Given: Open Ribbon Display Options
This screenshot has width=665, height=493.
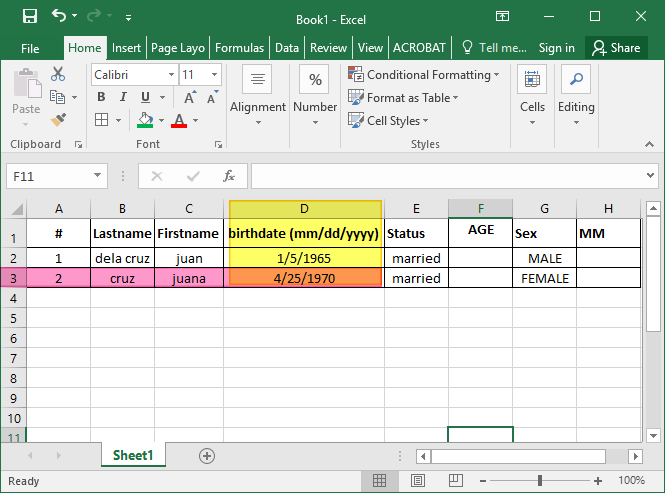Looking at the screenshot, I should (x=503, y=17).
